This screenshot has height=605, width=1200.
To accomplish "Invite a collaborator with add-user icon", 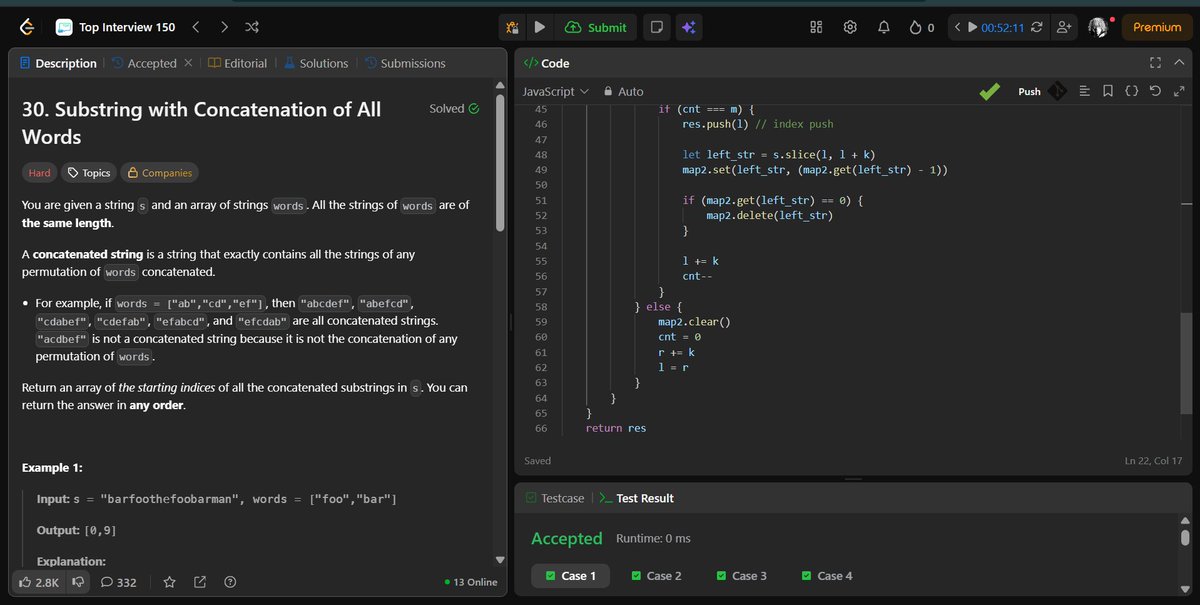I will (1063, 28).
